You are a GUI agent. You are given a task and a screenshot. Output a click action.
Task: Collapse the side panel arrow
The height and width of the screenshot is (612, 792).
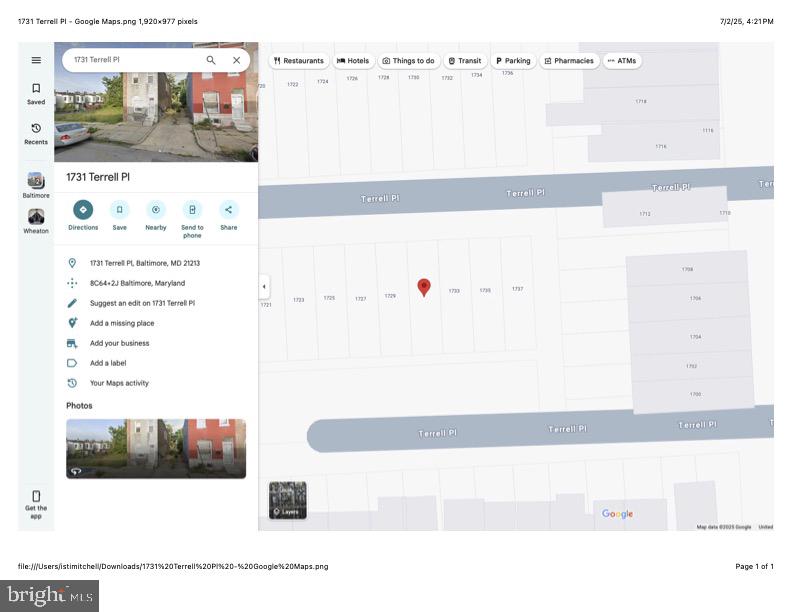[x=264, y=287]
